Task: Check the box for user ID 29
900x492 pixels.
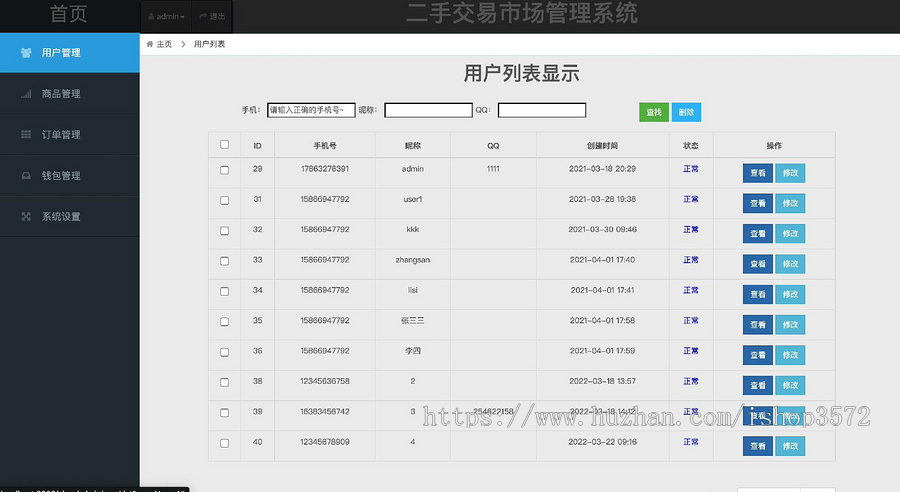Action: 224,170
